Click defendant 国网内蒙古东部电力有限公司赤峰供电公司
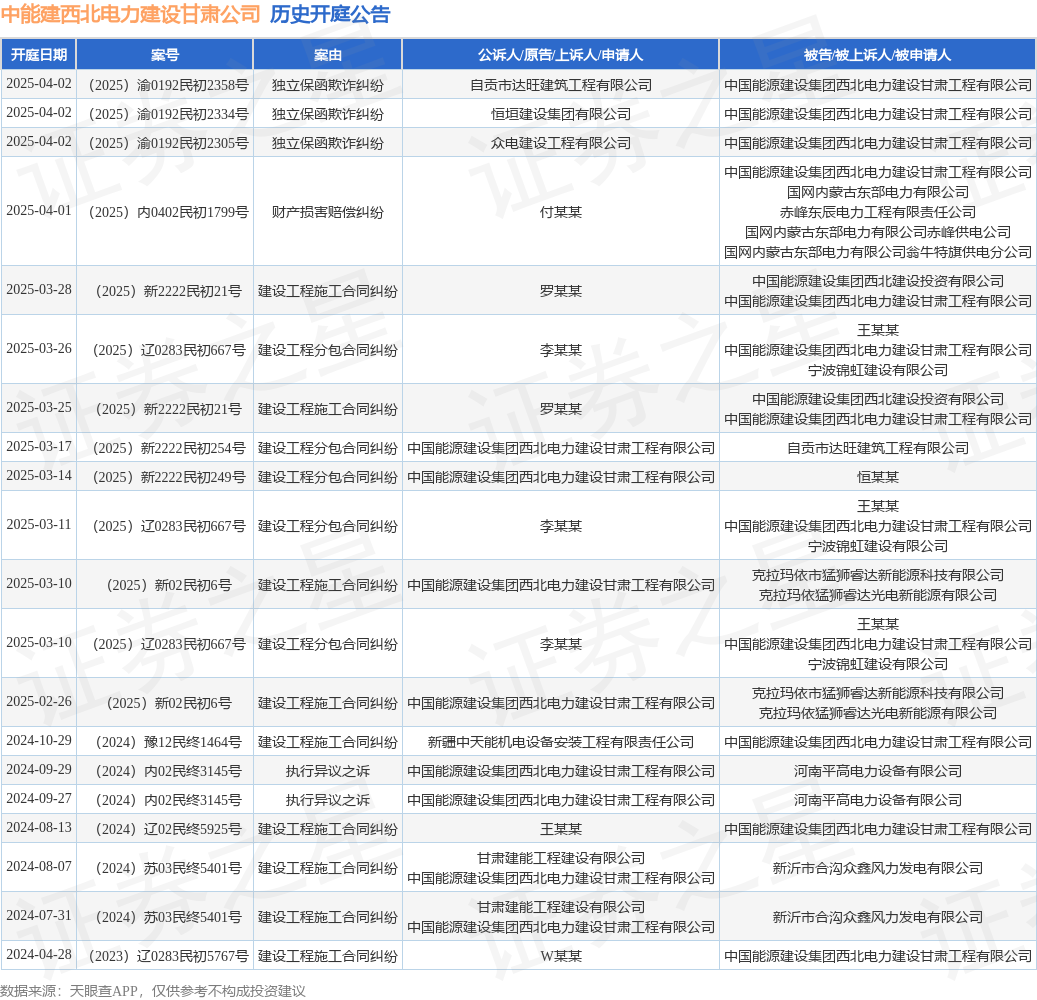Image resolution: width=1037 pixels, height=1000 pixels. pyautogui.click(x=878, y=232)
